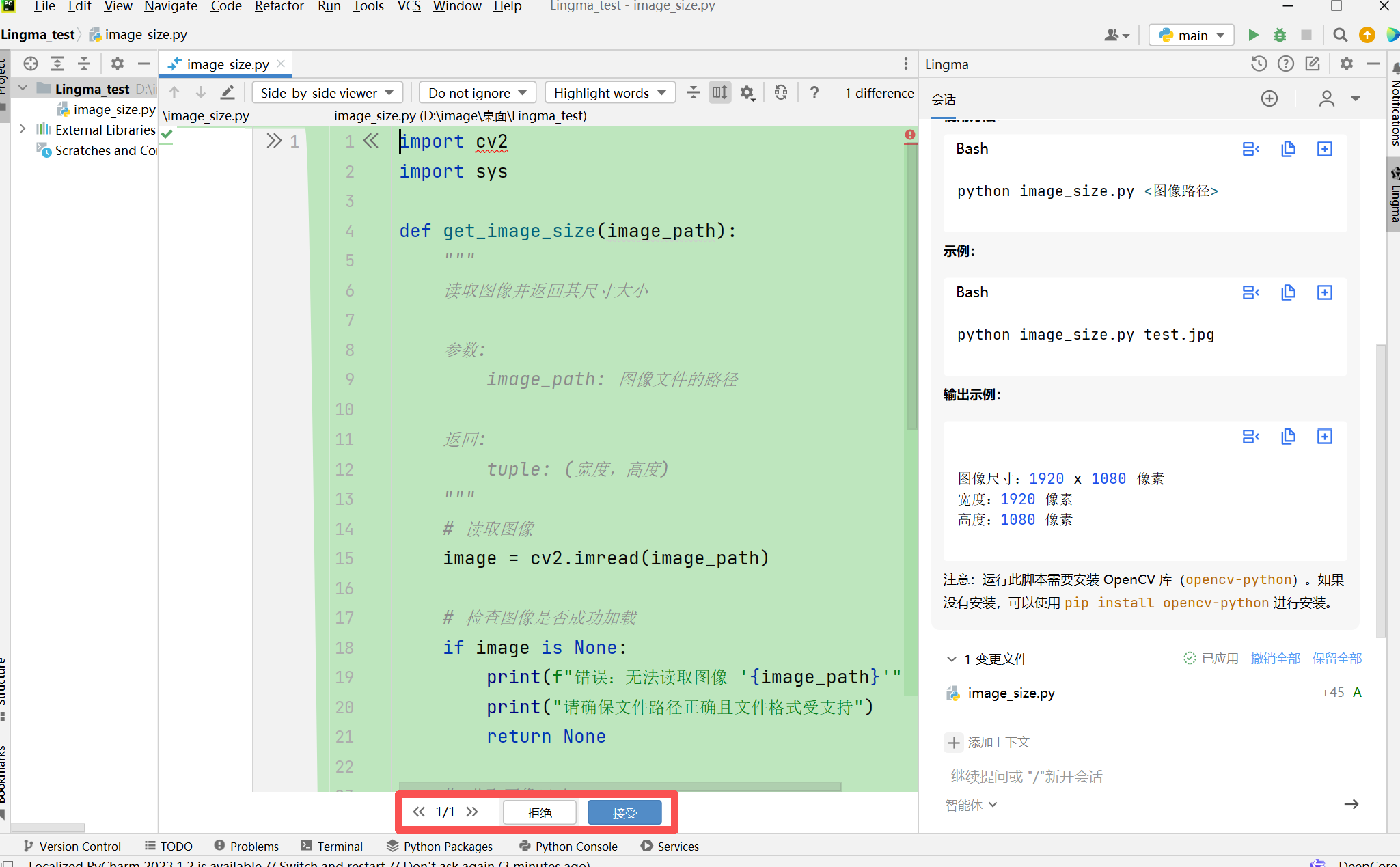Go to next change in 1/1 navigator

click(x=472, y=812)
